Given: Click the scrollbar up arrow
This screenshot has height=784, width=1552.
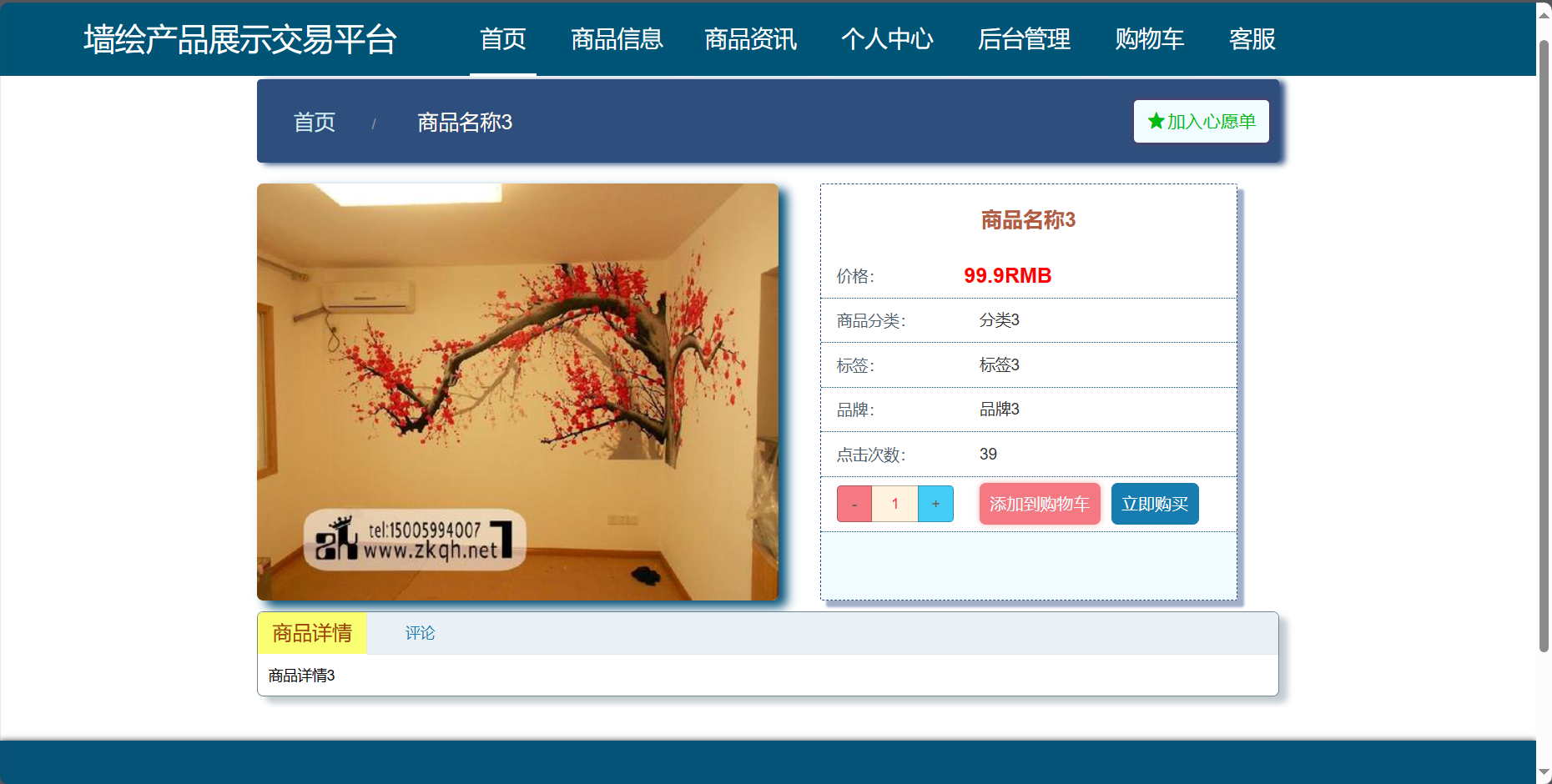Looking at the screenshot, I should tap(1544, 14).
